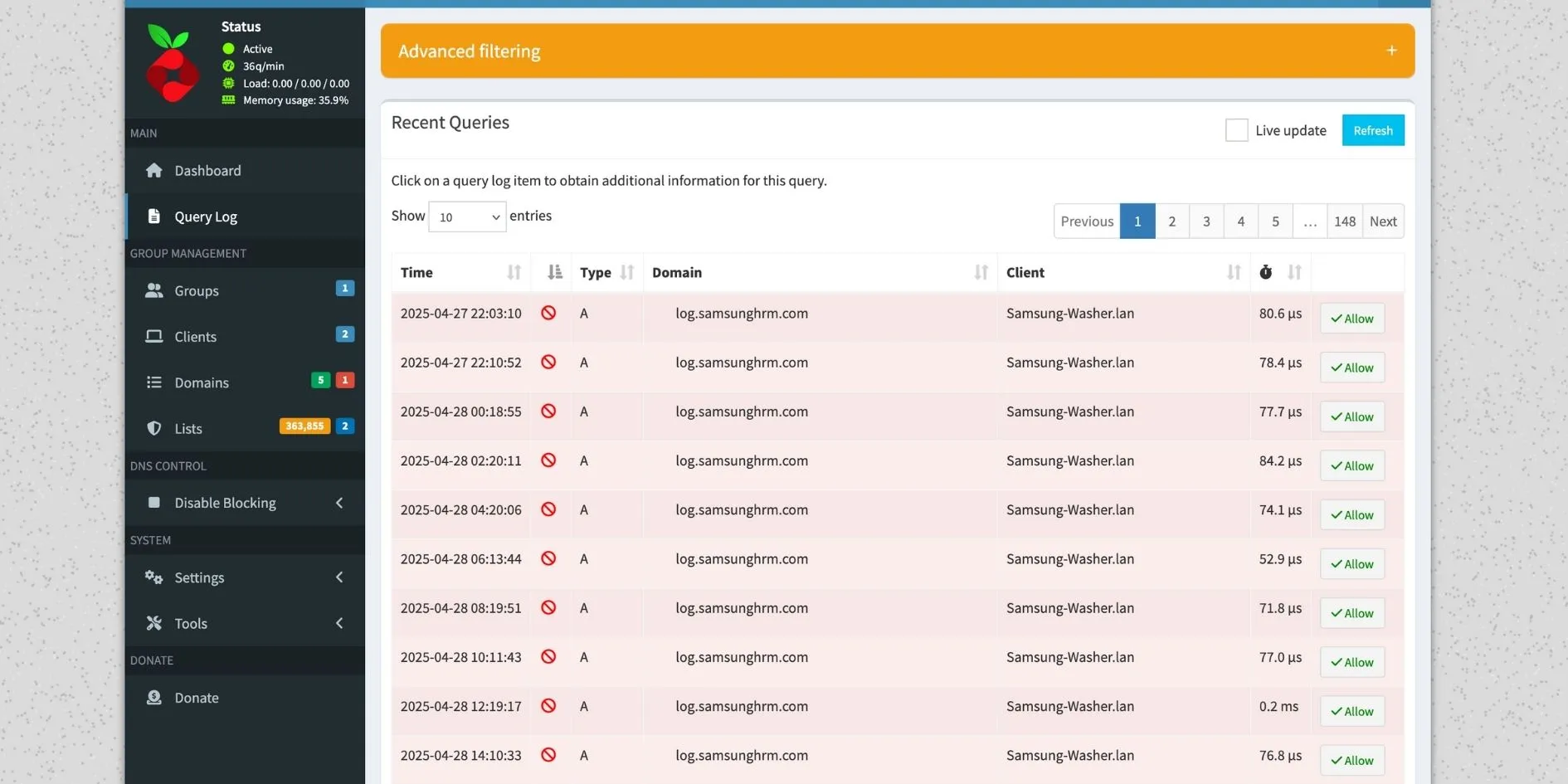Click the red 1 Domains badge
This screenshot has height=784, width=1568.
click(x=345, y=380)
